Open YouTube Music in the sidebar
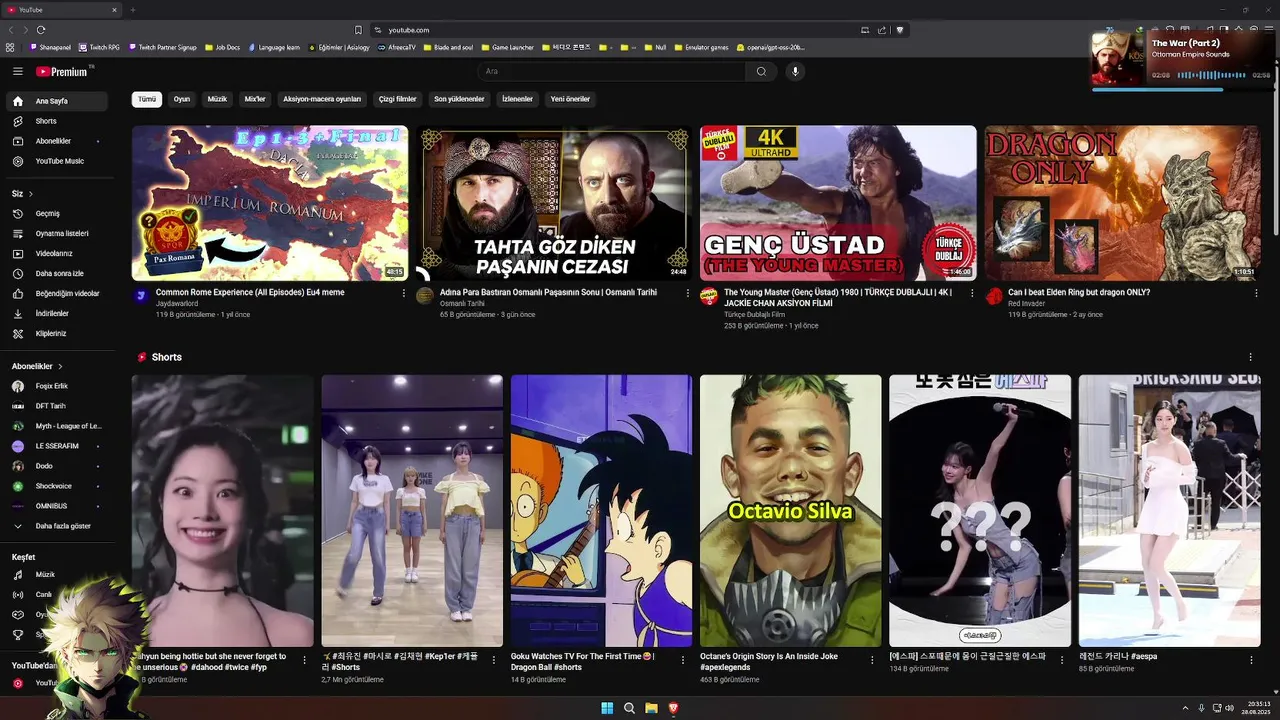This screenshot has width=1280, height=720. pyautogui.click(x=56, y=161)
